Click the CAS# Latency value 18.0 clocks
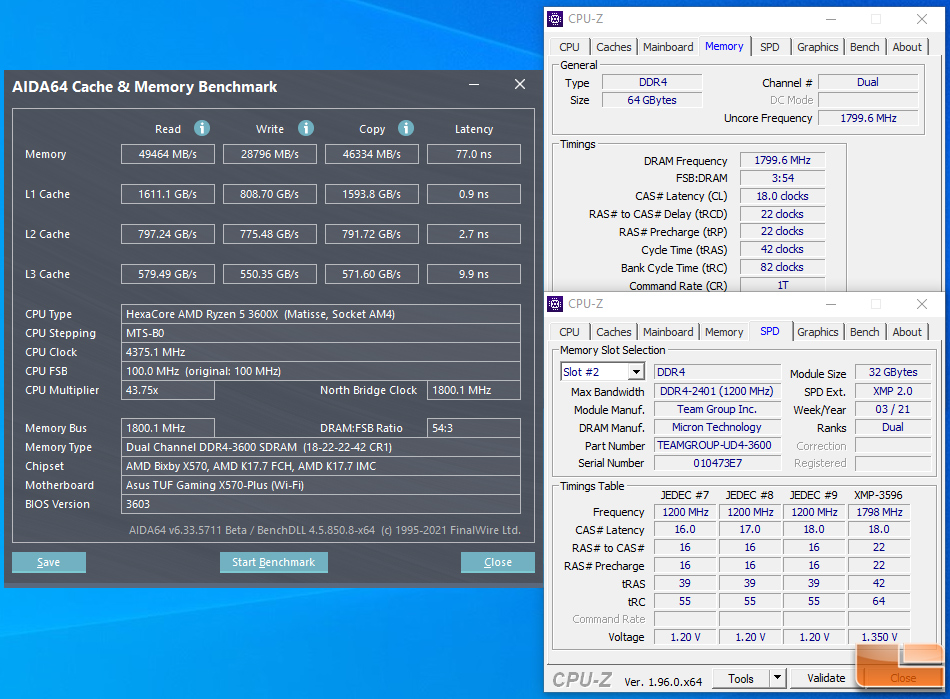The image size is (950, 699). pyautogui.click(x=782, y=196)
